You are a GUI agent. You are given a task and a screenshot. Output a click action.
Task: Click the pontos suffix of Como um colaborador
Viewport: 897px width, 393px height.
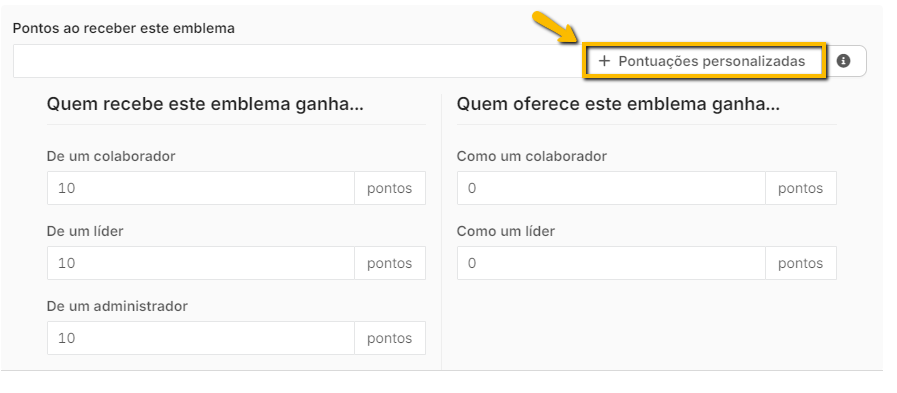800,188
